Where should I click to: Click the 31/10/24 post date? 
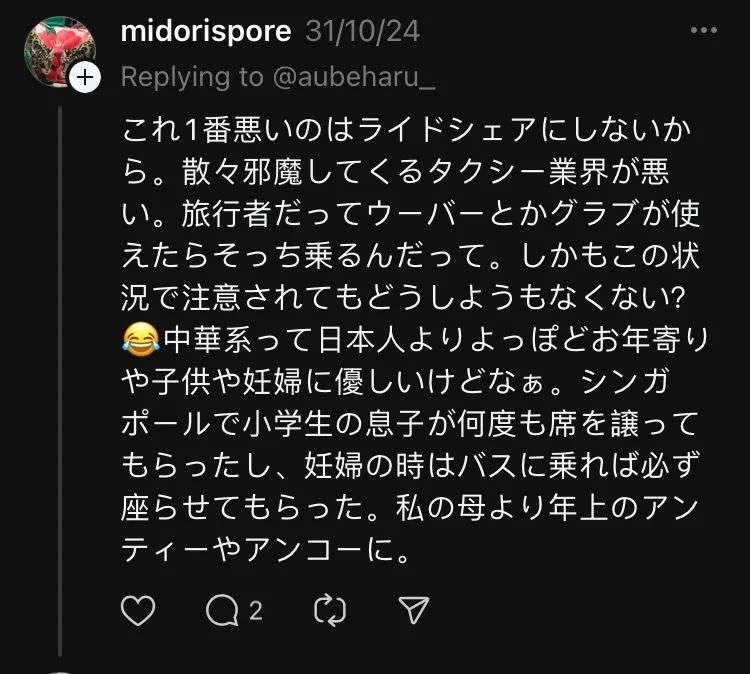click(x=362, y=31)
